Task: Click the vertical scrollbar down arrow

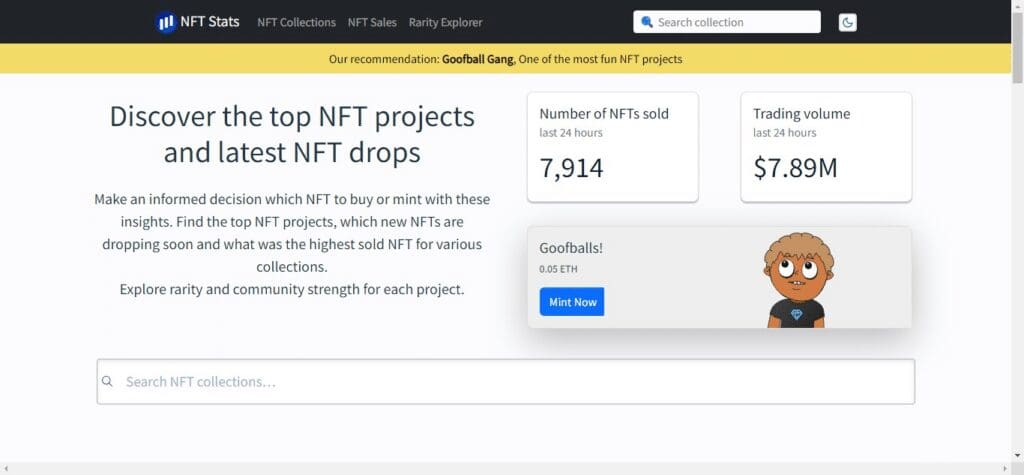Action: (x=1017, y=456)
